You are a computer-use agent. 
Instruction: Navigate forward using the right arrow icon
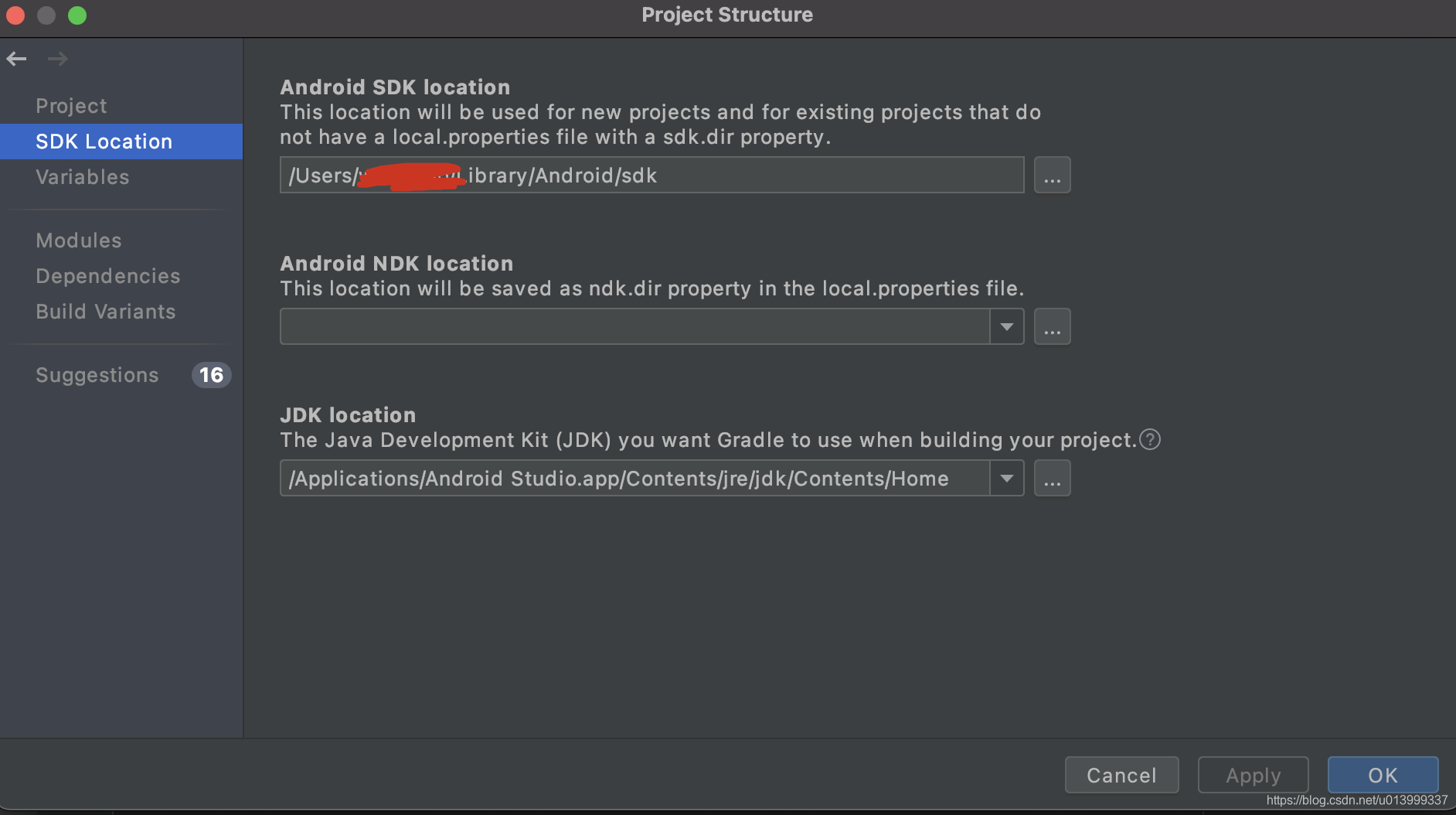point(57,59)
